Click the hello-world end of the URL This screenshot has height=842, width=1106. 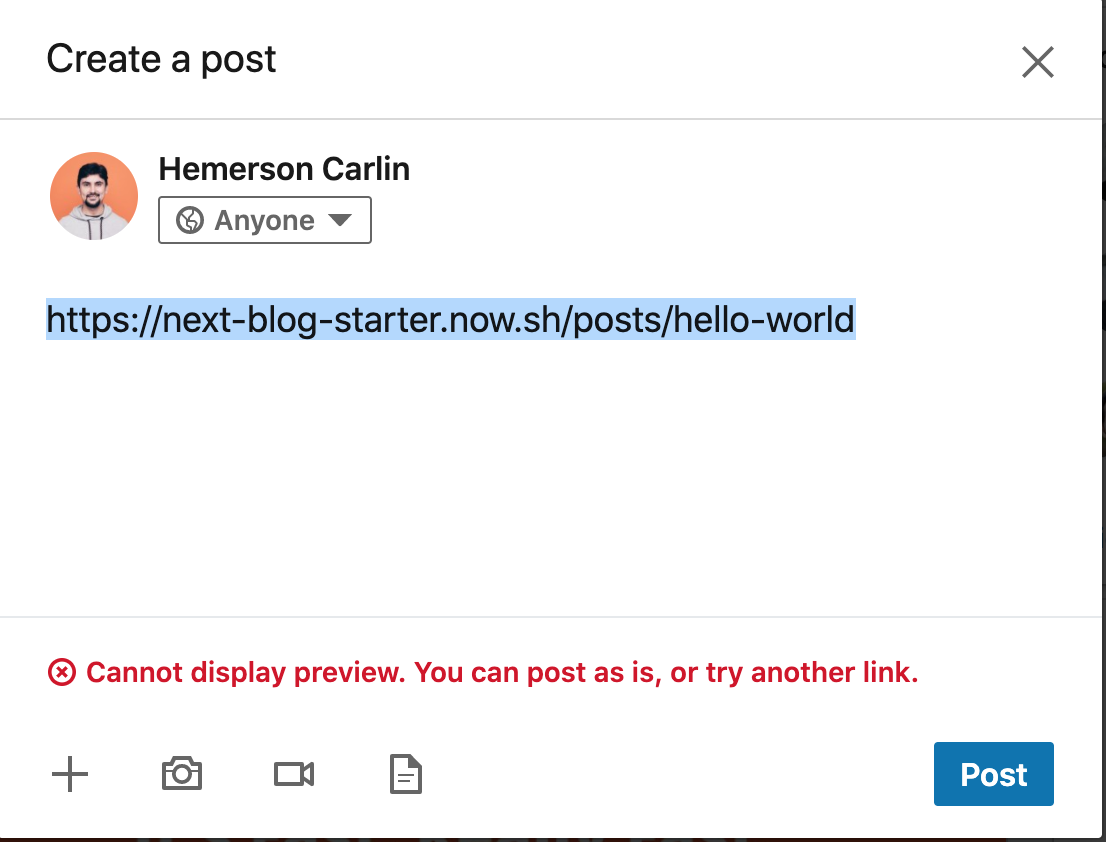tap(764, 319)
